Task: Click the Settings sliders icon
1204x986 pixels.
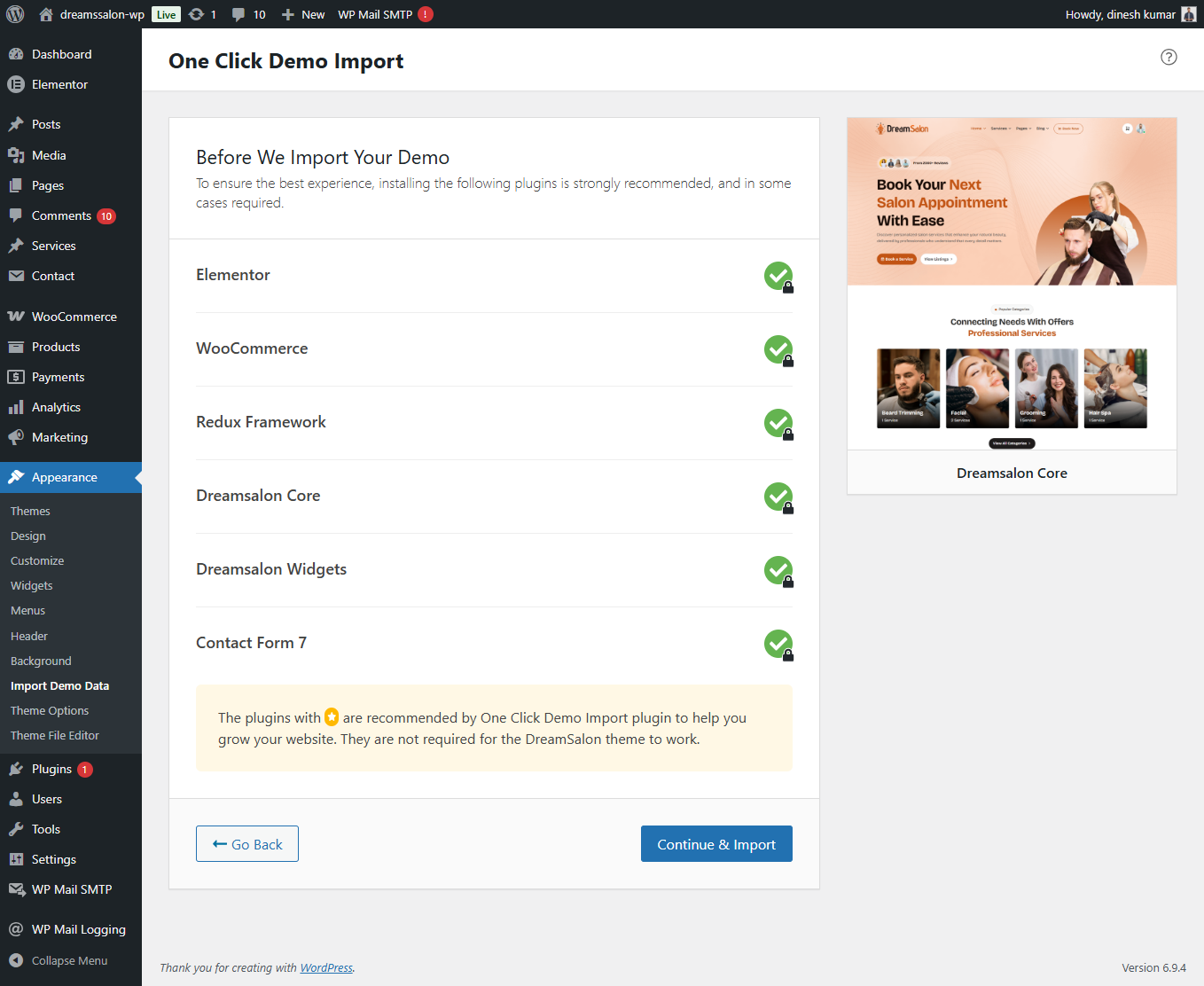Action: [x=16, y=859]
